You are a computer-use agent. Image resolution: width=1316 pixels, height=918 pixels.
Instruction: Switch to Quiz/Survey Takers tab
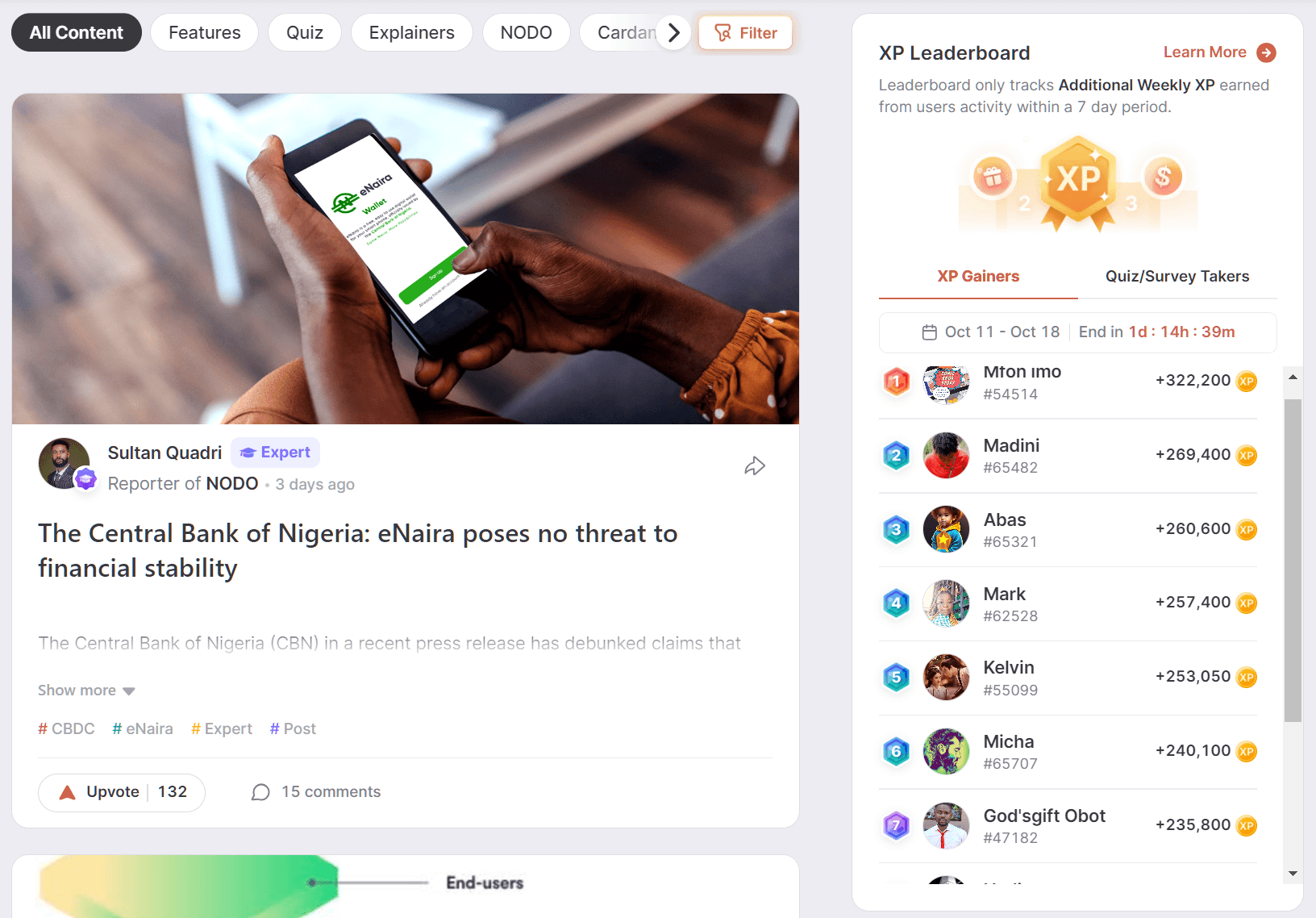(1177, 277)
